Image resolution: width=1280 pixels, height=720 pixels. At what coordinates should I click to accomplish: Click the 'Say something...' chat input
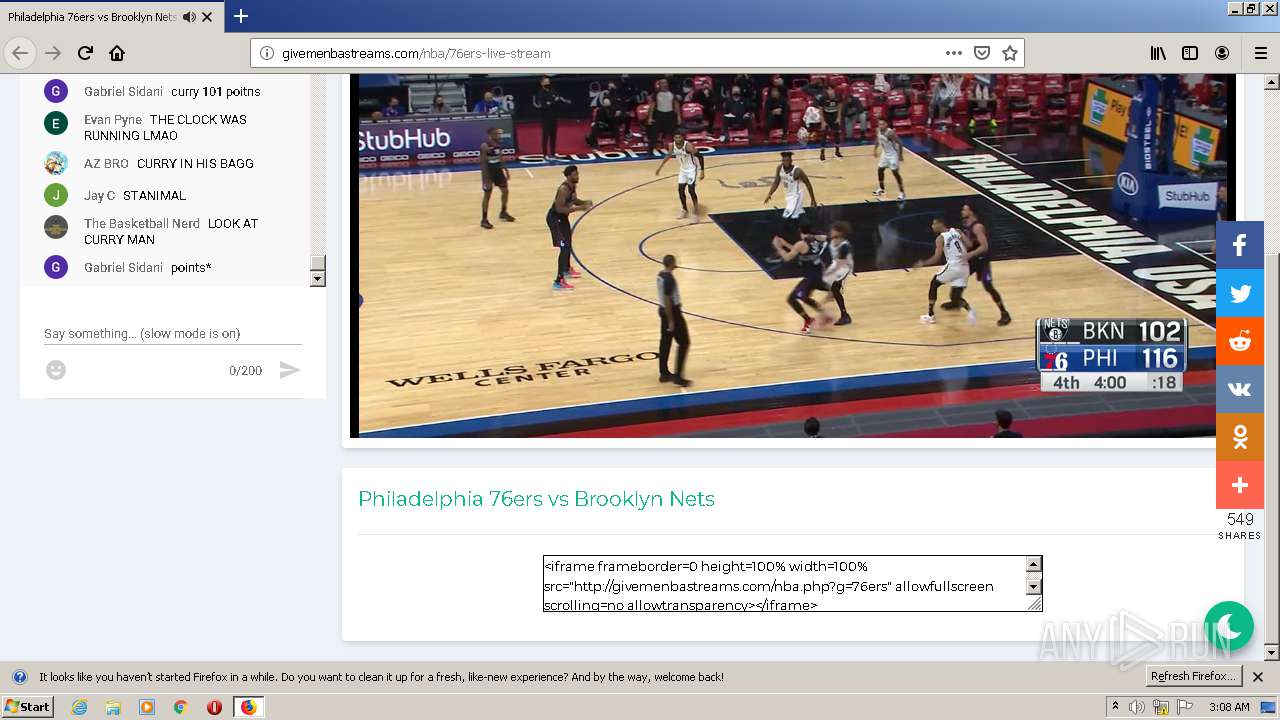(172, 333)
